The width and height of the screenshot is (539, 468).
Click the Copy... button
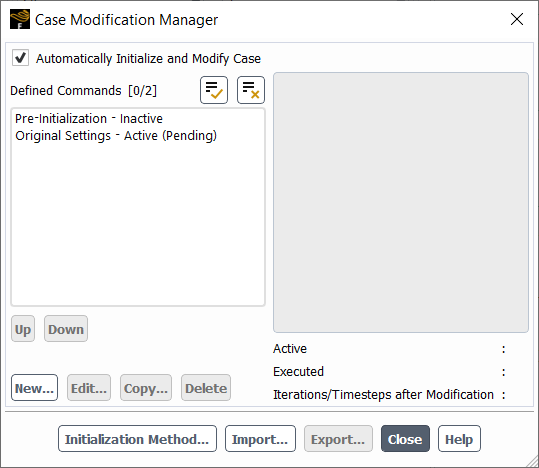click(x=146, y=388)
